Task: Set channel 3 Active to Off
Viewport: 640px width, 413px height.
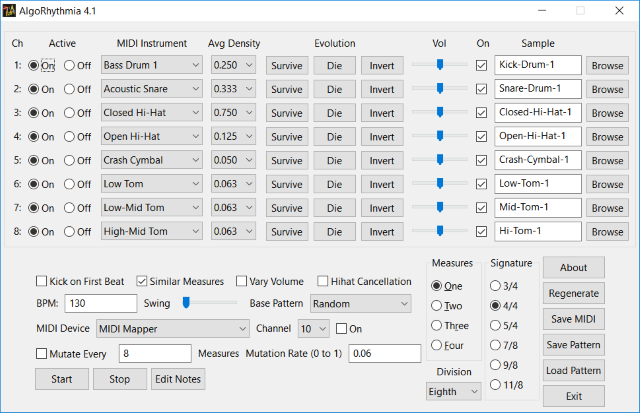Action: [x=69, y=112]
